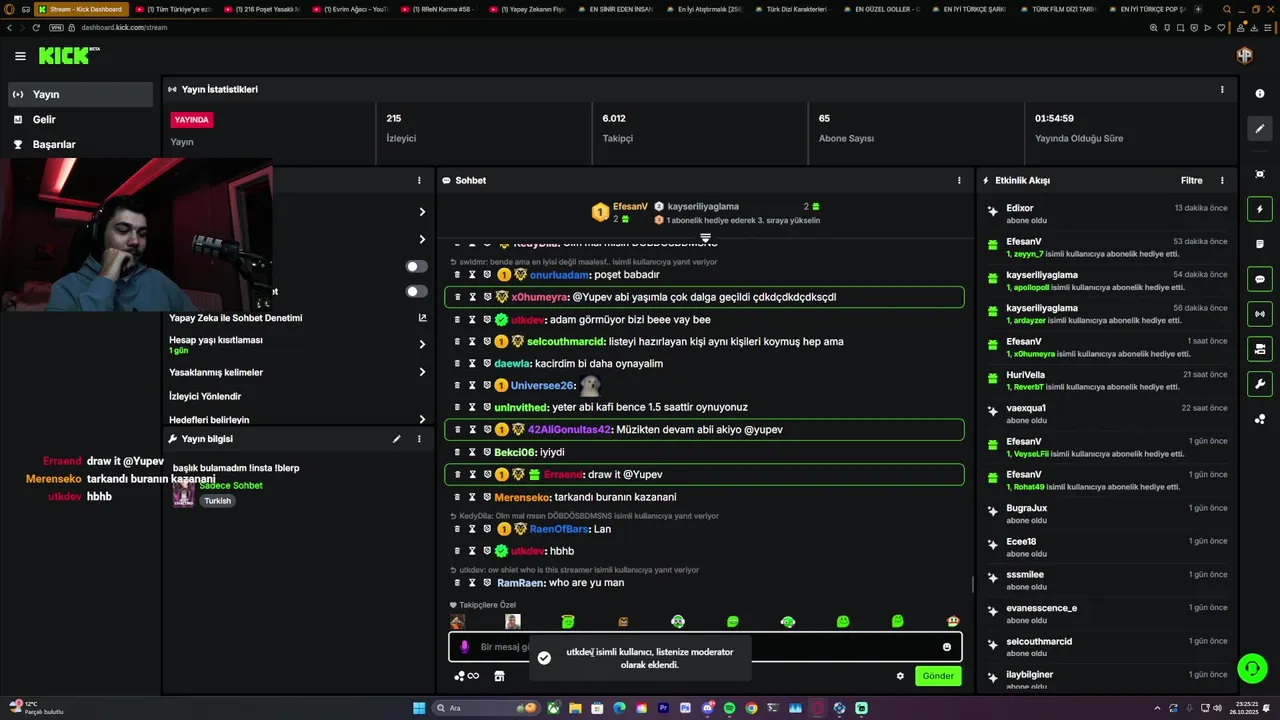This screenshot has width=1280, height=720.
Task: Click the focus frame icon in right sidebar
Action: 1259,174
